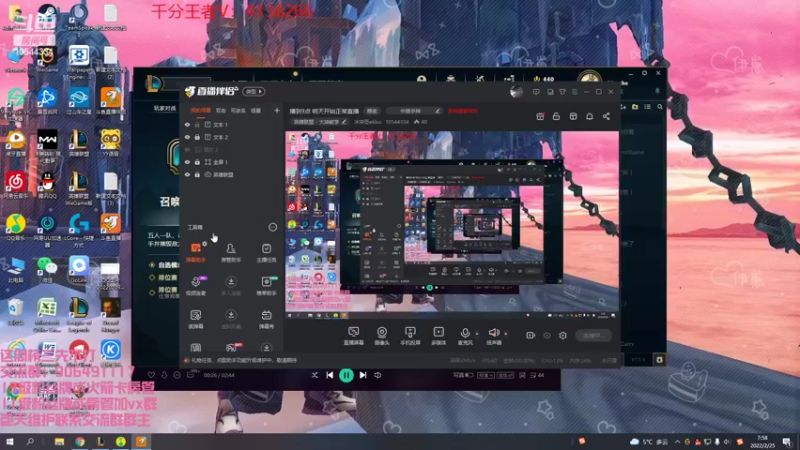Screen dimensions: 800x450
Task: Open the 虚拟形象 download tool
Action: (x=231, y=319)
